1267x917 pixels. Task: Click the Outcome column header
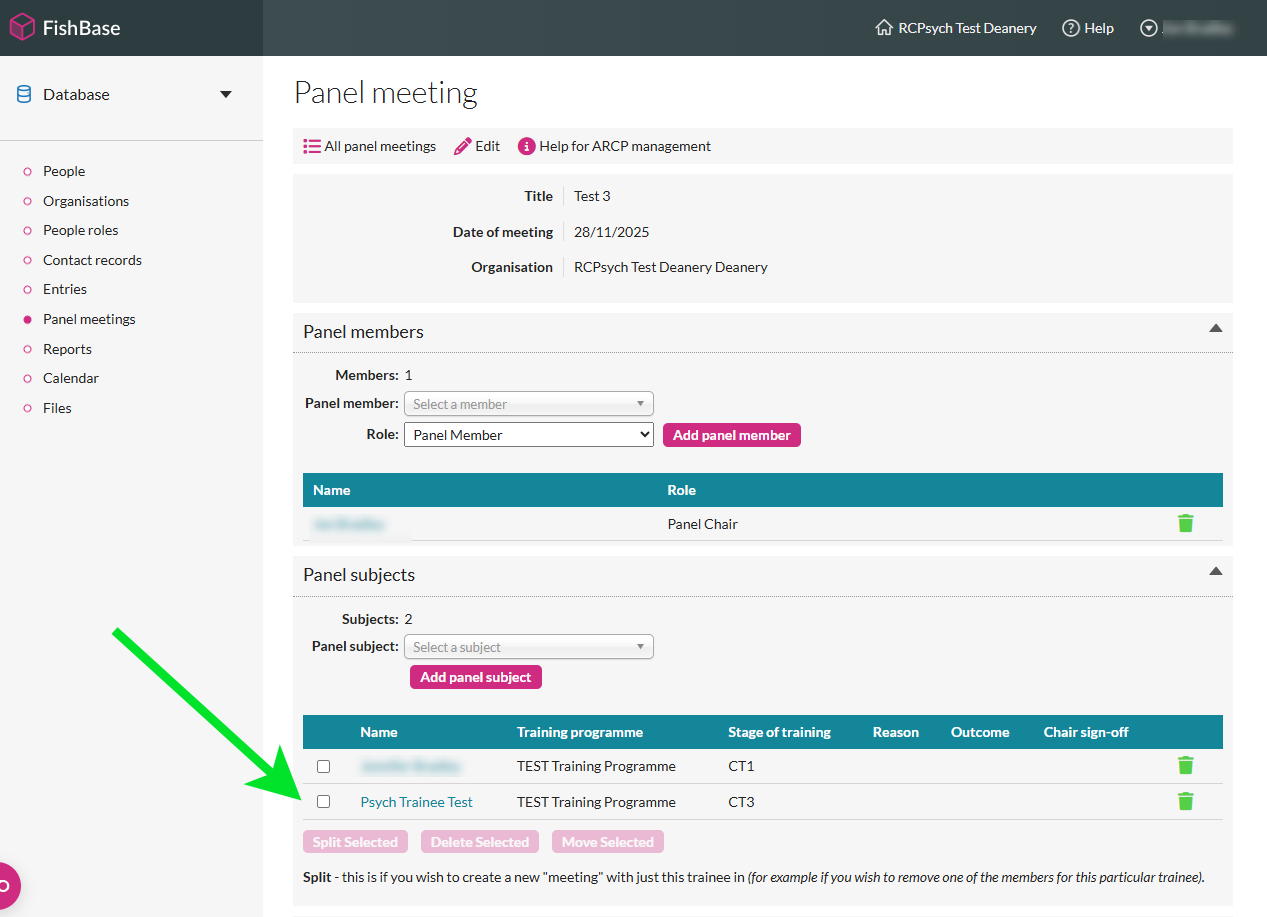[x=980, y=732]
